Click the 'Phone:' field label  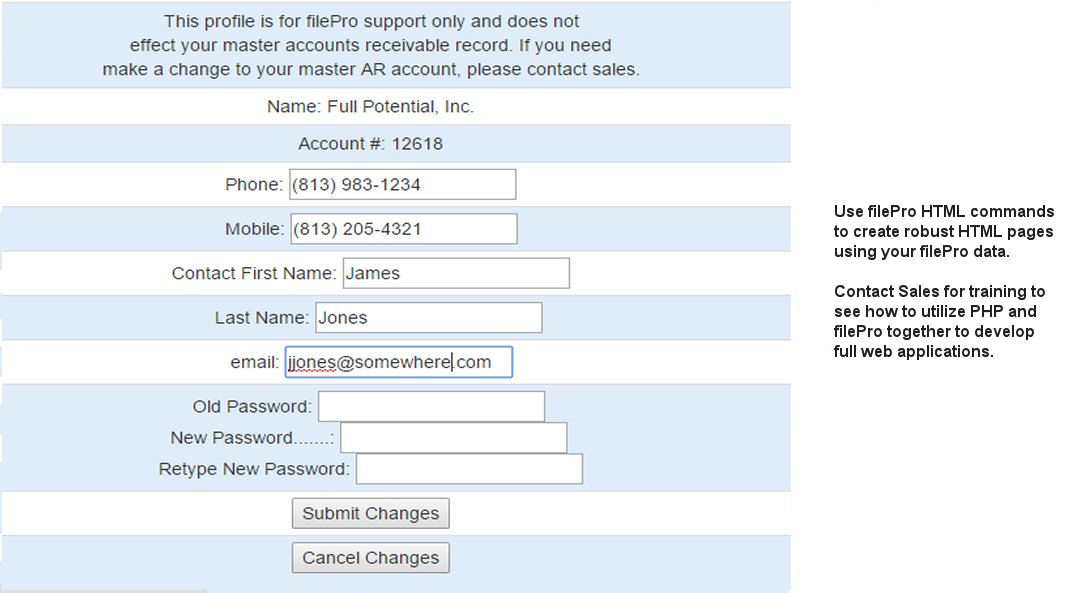tap(254, 185)
